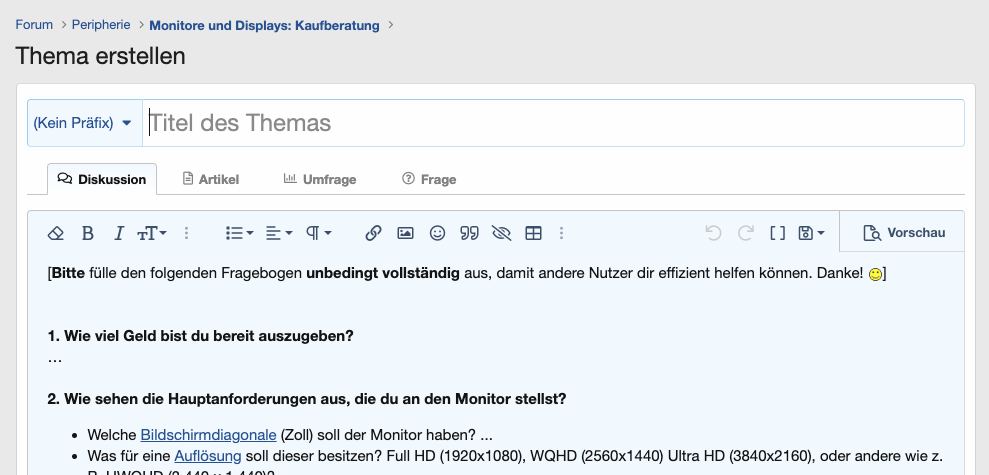Viewport: 989px width, 475px height.
Task: Toggle italic formatting in editor toolbar
Action: click(118, 233)
